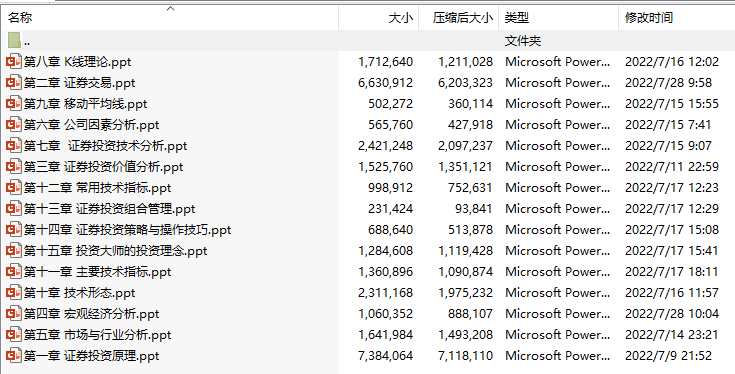Click Microsoft Power... type in 第五章 市场与行业分析 row
The image size is (735, 374).
click(557, 335)
